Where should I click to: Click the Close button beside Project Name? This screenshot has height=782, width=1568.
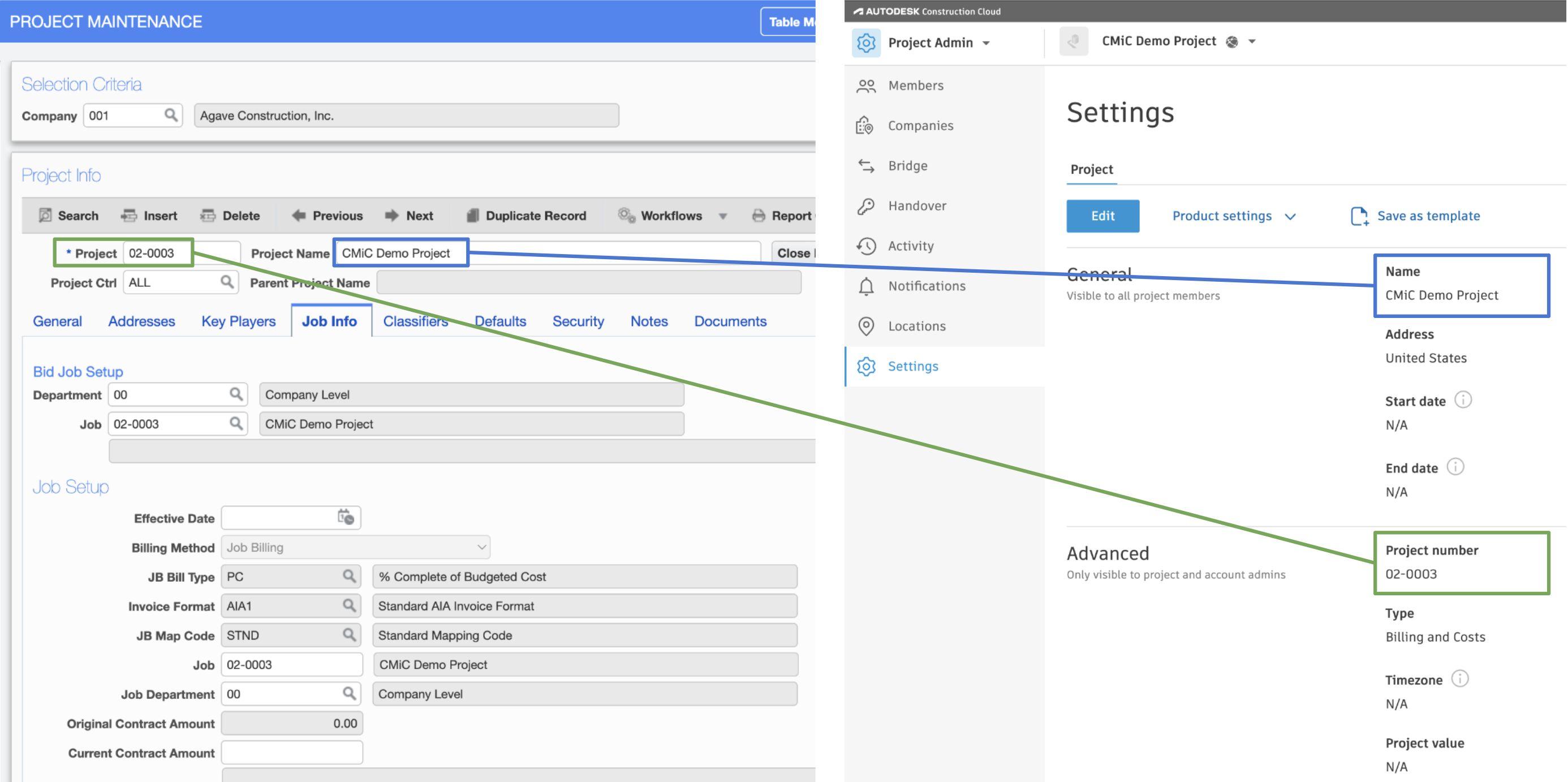(794, 253)
